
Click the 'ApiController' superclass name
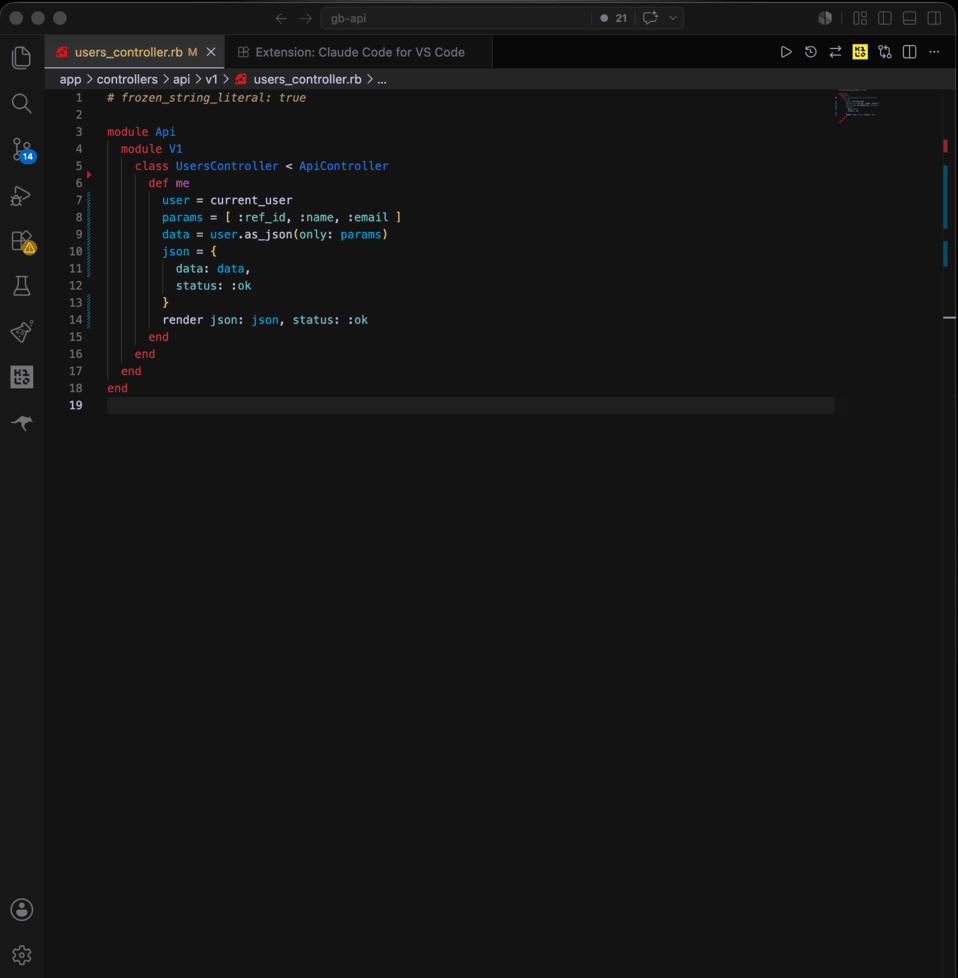(344, 166)
